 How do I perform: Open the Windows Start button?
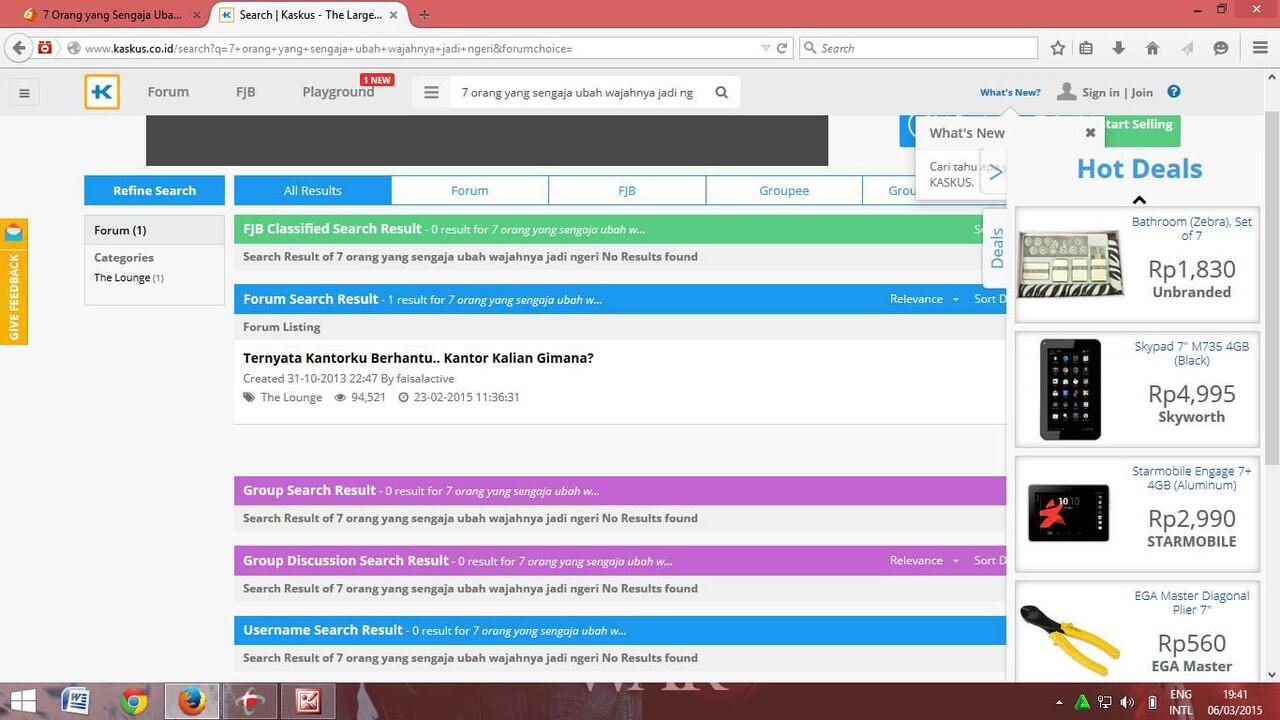tap(22, 701)
